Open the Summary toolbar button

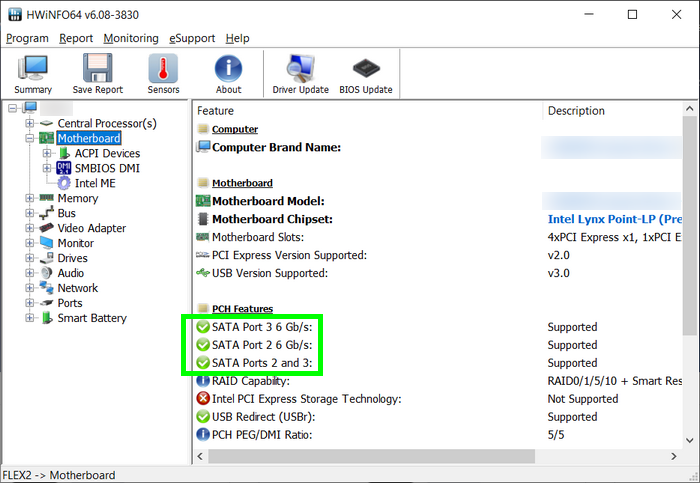coord(33,74)
